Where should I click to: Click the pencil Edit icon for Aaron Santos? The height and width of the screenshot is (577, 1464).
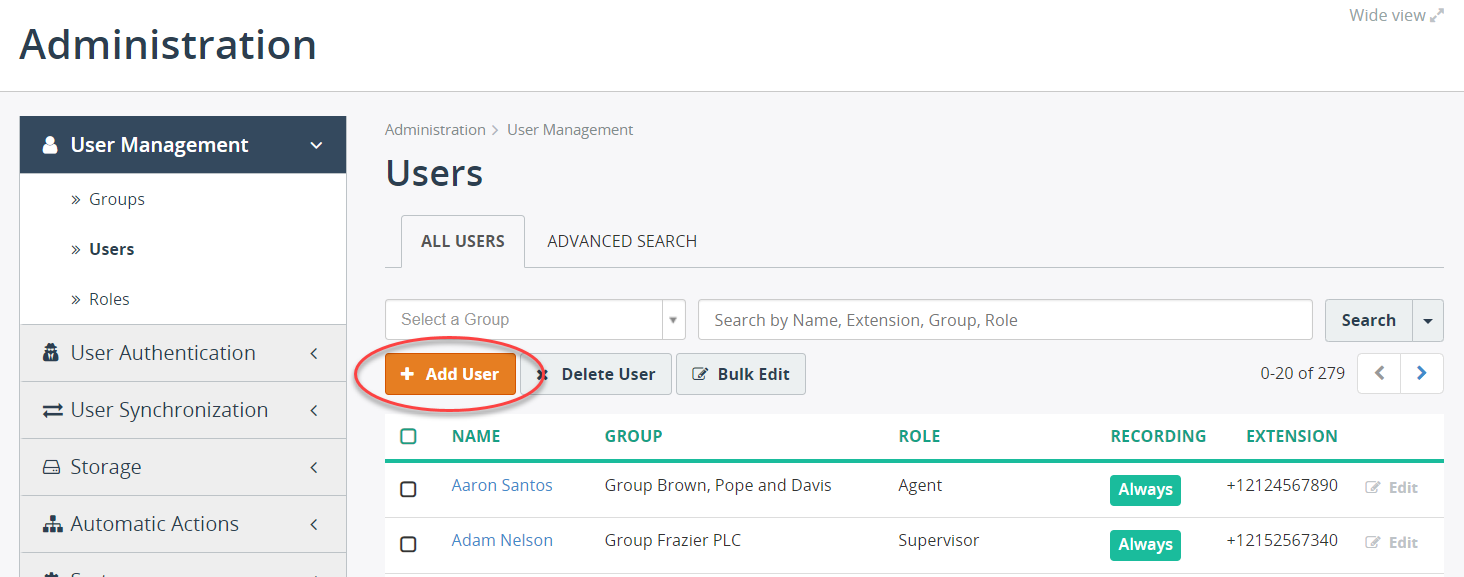click(x=1373, y=488)
